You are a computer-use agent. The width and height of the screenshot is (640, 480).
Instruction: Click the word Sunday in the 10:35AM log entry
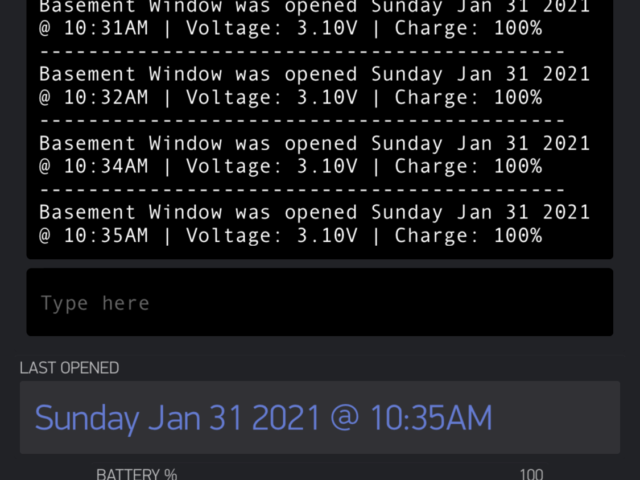pyautogui.click(x=407, y=213)
